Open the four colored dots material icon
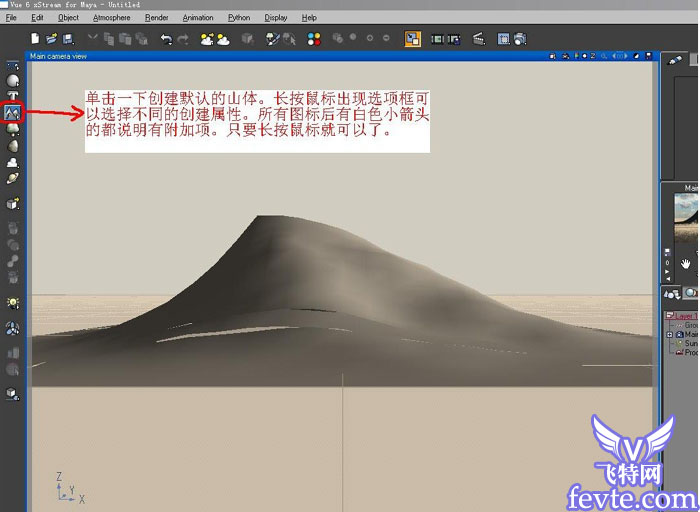The image size is (700, 512). [314, 39]
